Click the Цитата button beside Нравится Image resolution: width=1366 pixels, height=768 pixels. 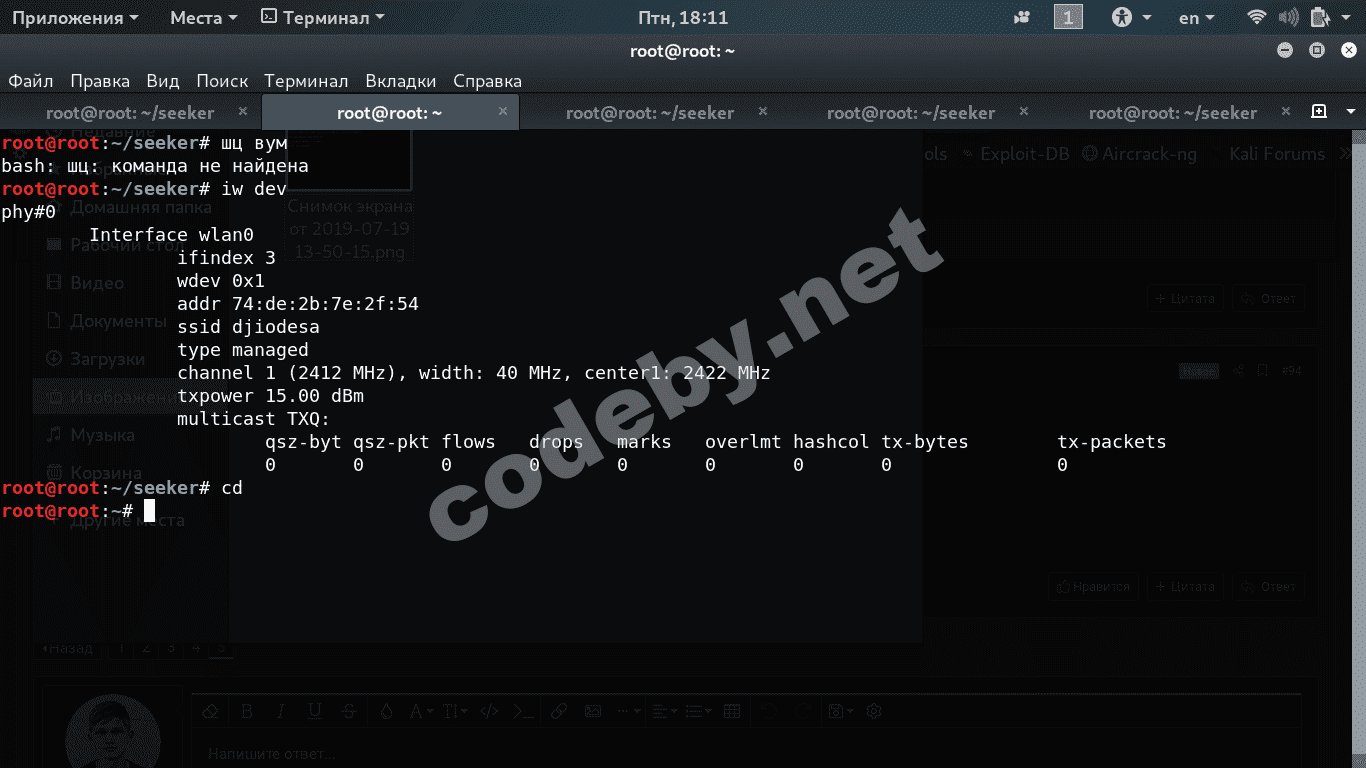1185,587
